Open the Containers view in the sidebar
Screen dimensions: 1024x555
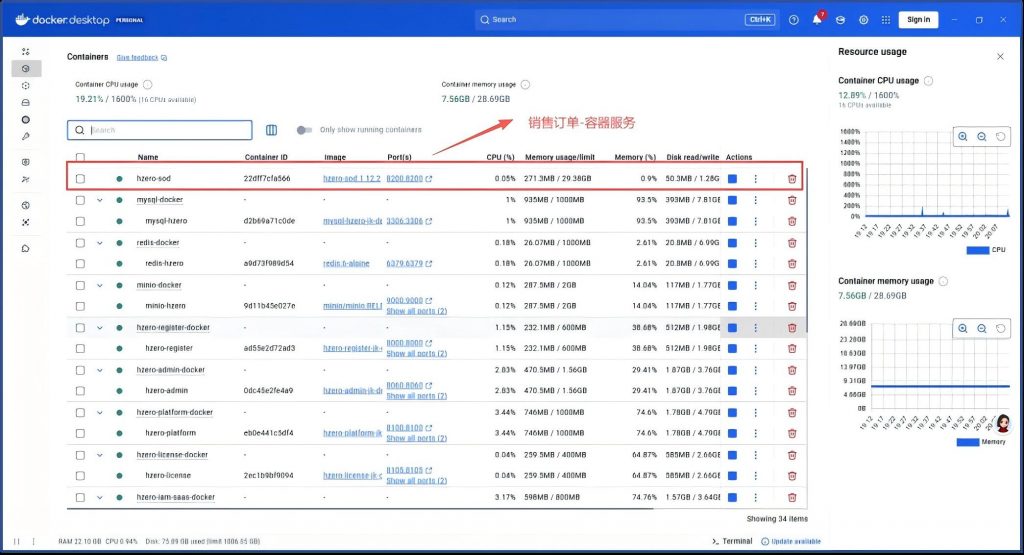pyautogui.click(x=26, y=68)
